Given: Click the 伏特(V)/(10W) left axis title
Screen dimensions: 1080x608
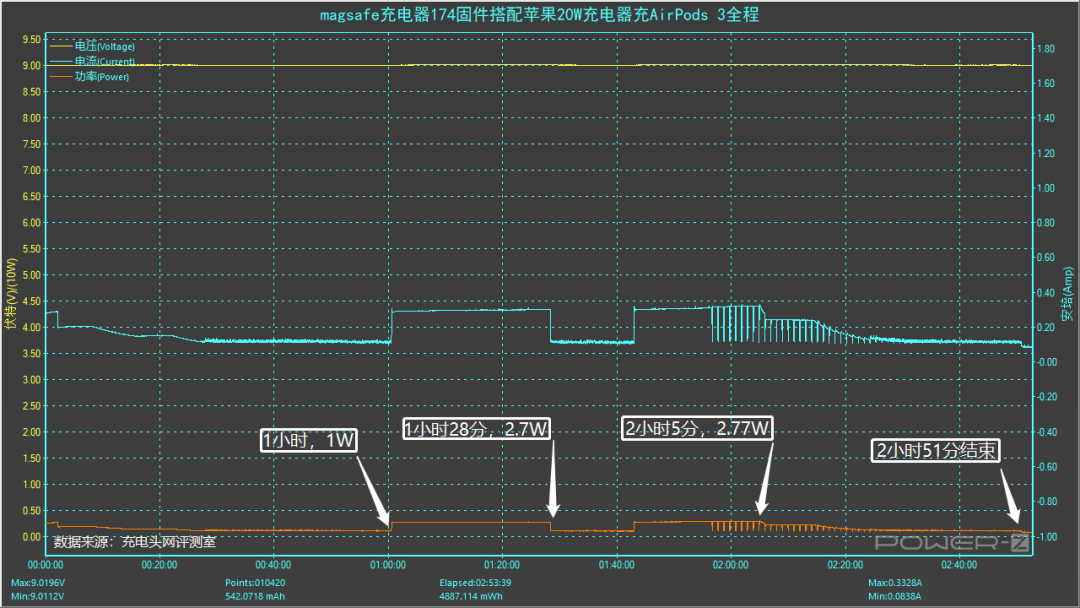Looking at the screenshot, I should tap(10, 294).
